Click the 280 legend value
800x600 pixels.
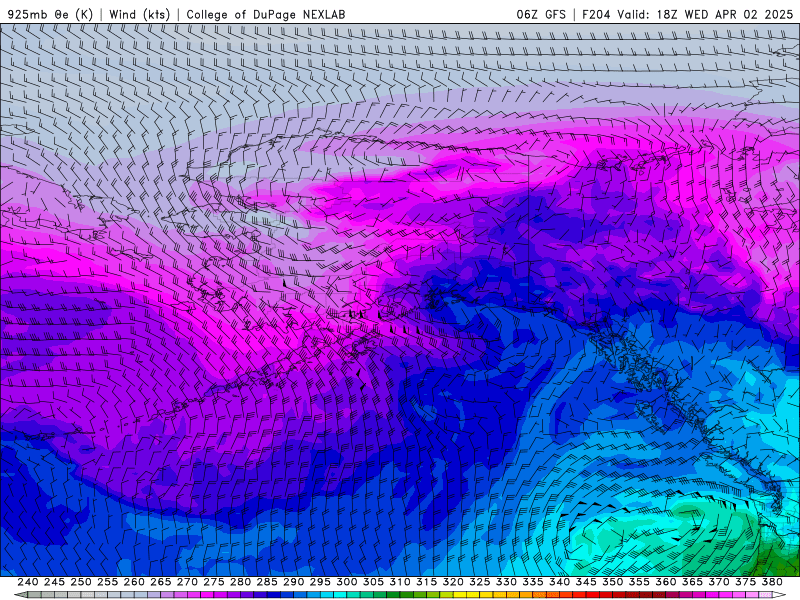pos(240,582)
